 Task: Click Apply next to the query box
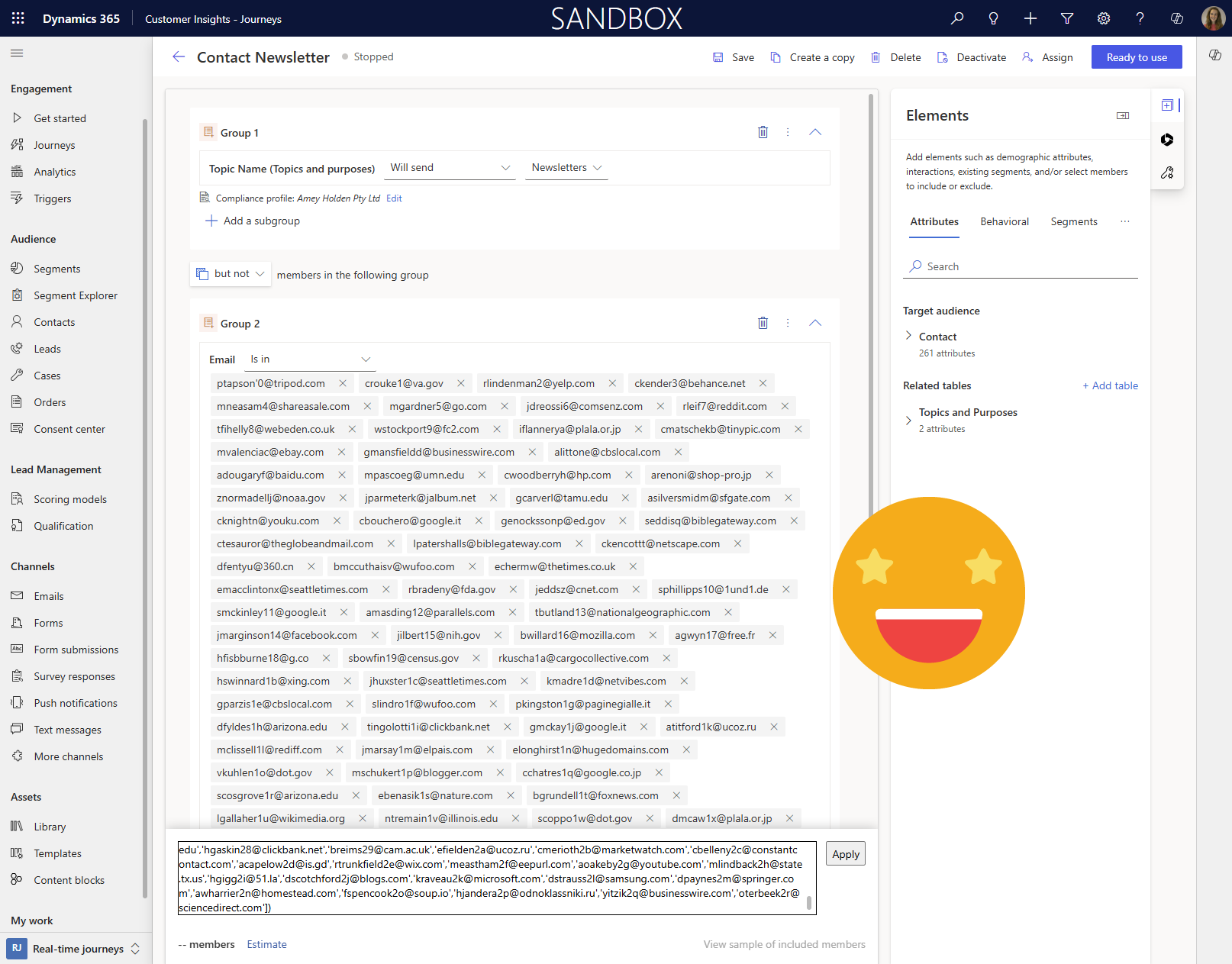pos(845,854)
